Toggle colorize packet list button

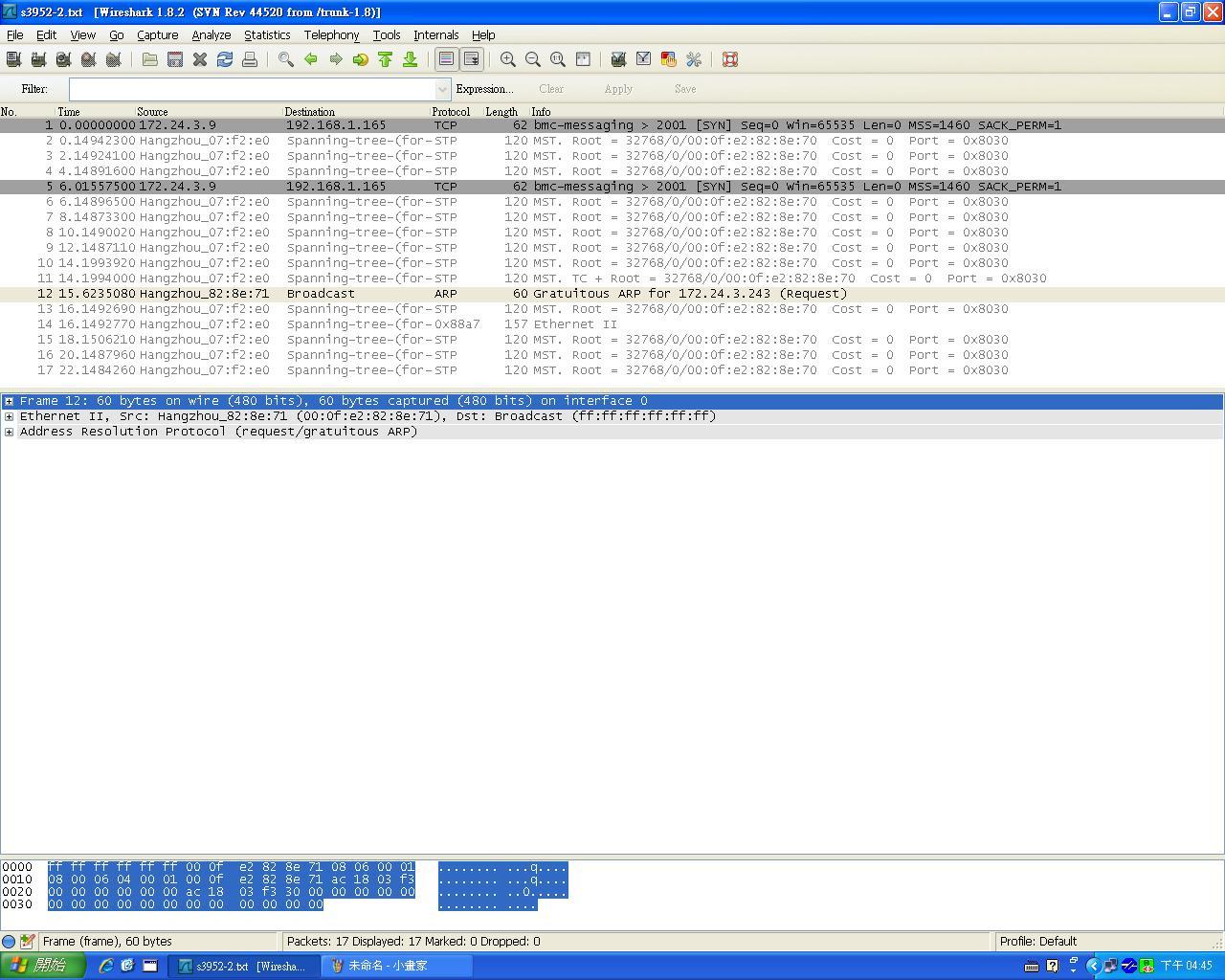(446, 59)
